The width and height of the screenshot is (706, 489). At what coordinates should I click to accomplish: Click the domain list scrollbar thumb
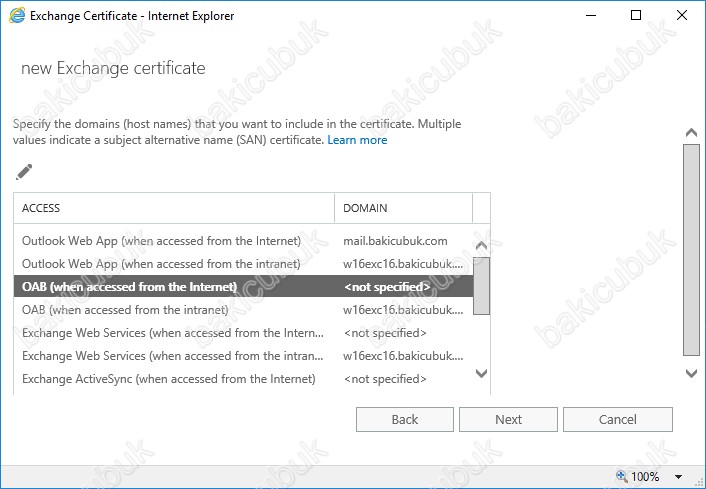coord(481,286)
